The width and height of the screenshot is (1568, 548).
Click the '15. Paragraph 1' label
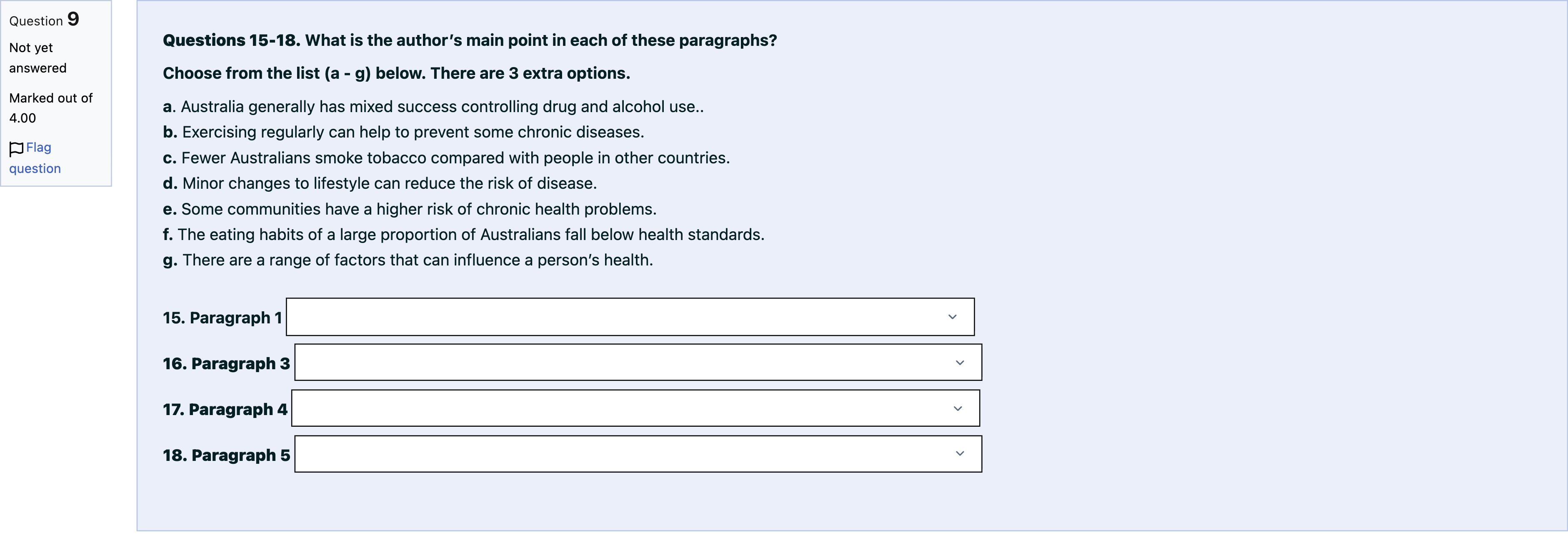(x=222, y=318)
